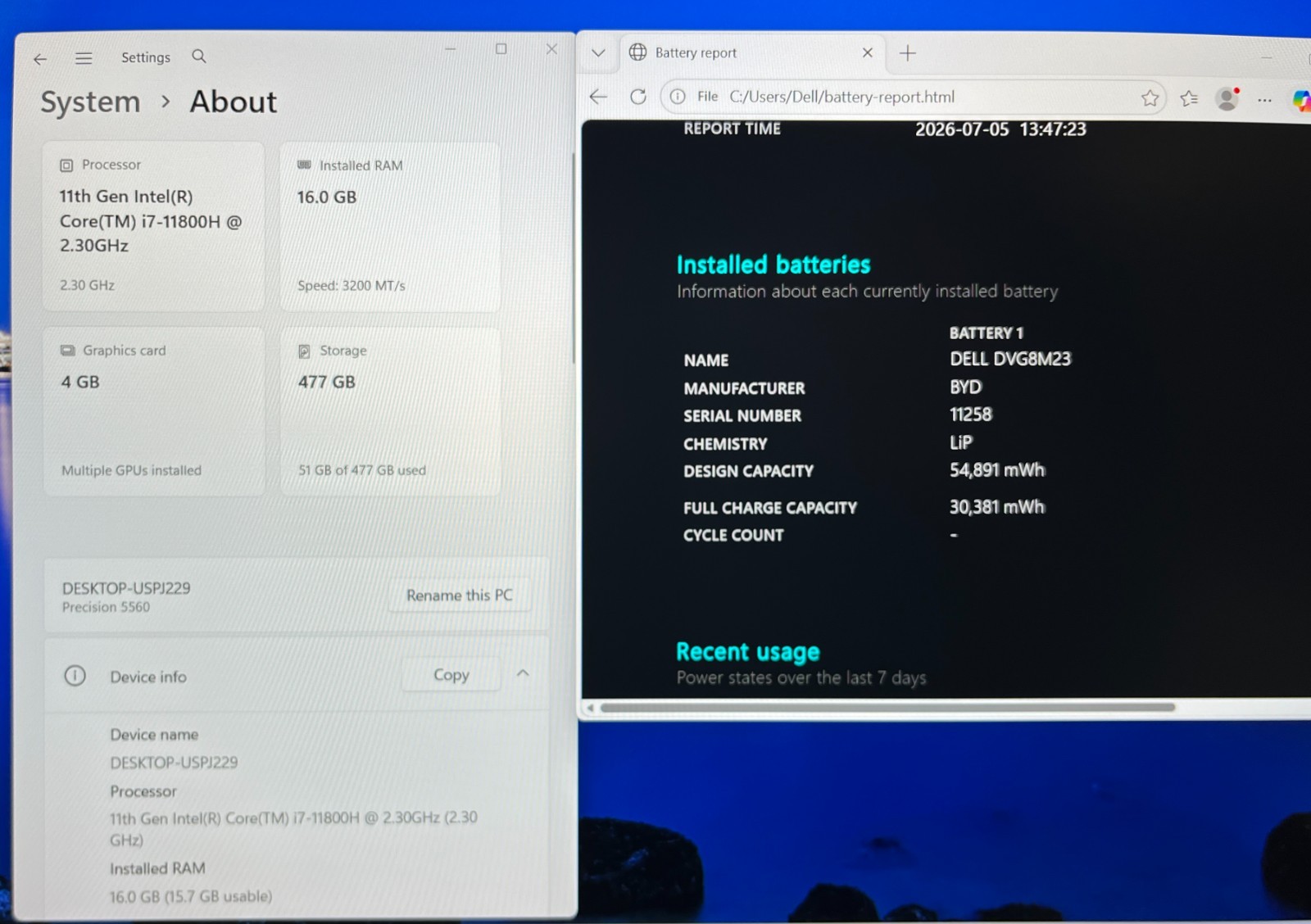Click the serial number '11258'
1311x924 pixels.
tap(970, 414)
